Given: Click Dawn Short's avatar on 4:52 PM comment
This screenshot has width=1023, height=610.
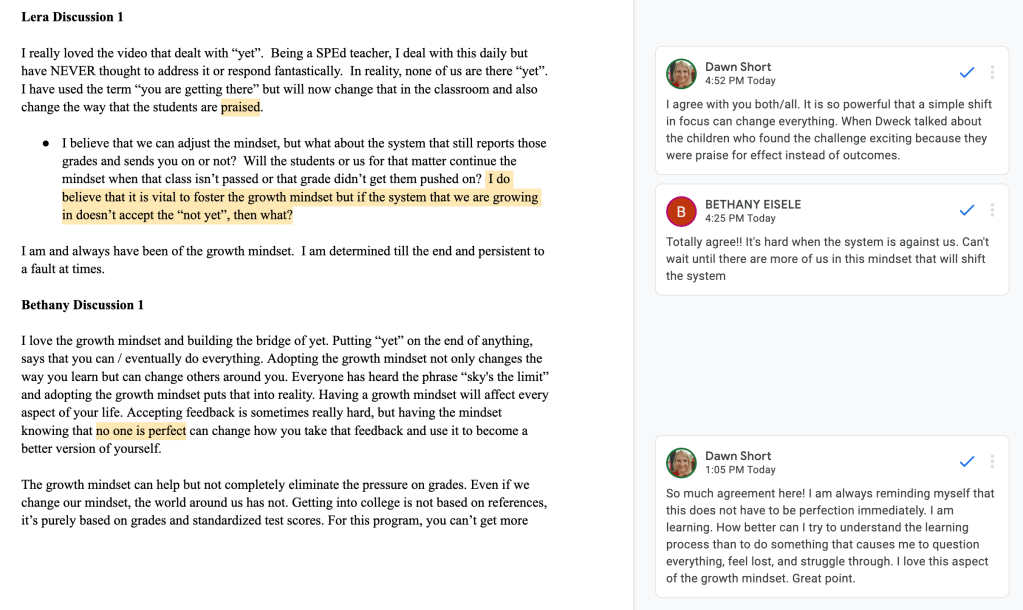Looking at the screenshot, I should coord(682,73).
